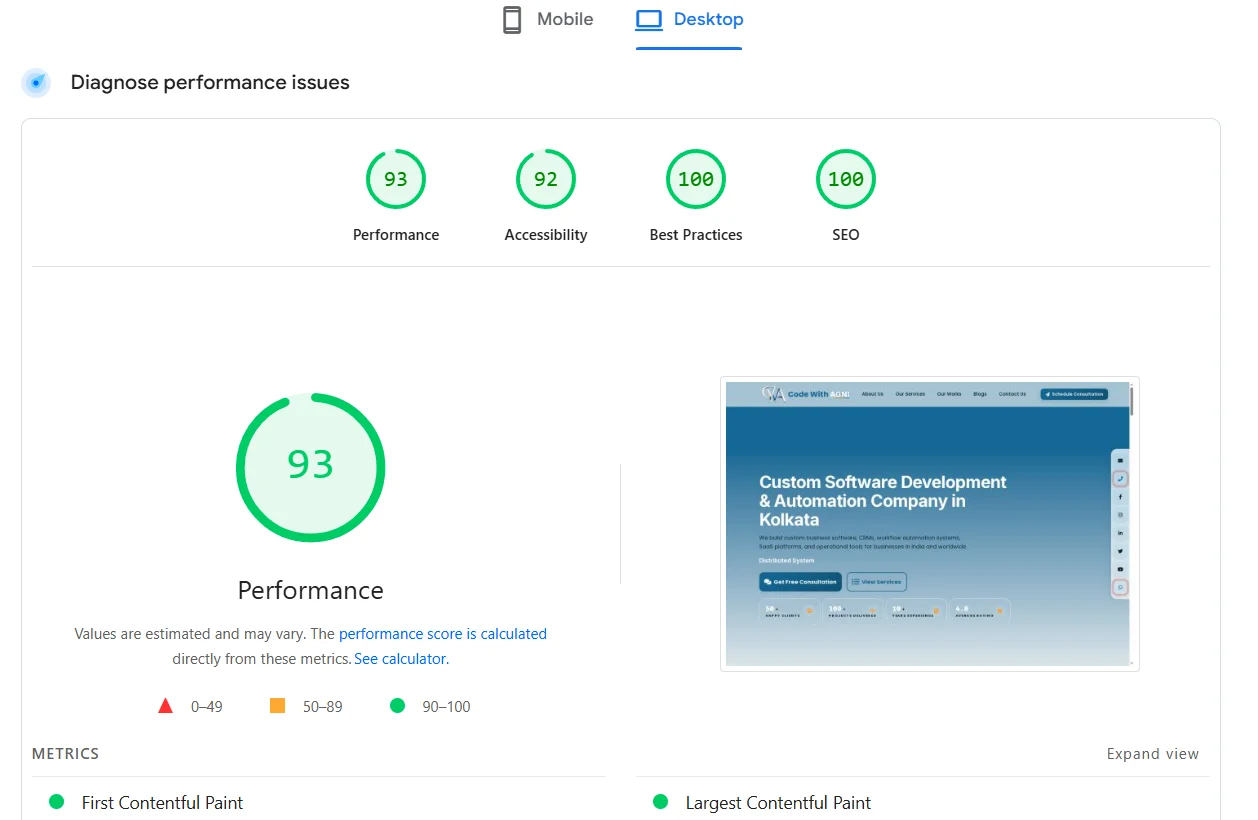Click the desktop monitor icon
Screen dimensions: 1258x820
(x=649, y=20)
